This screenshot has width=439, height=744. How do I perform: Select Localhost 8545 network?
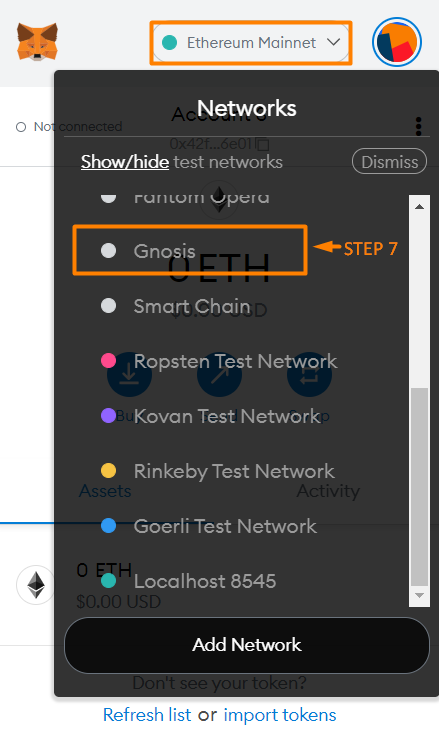[205, 581]
